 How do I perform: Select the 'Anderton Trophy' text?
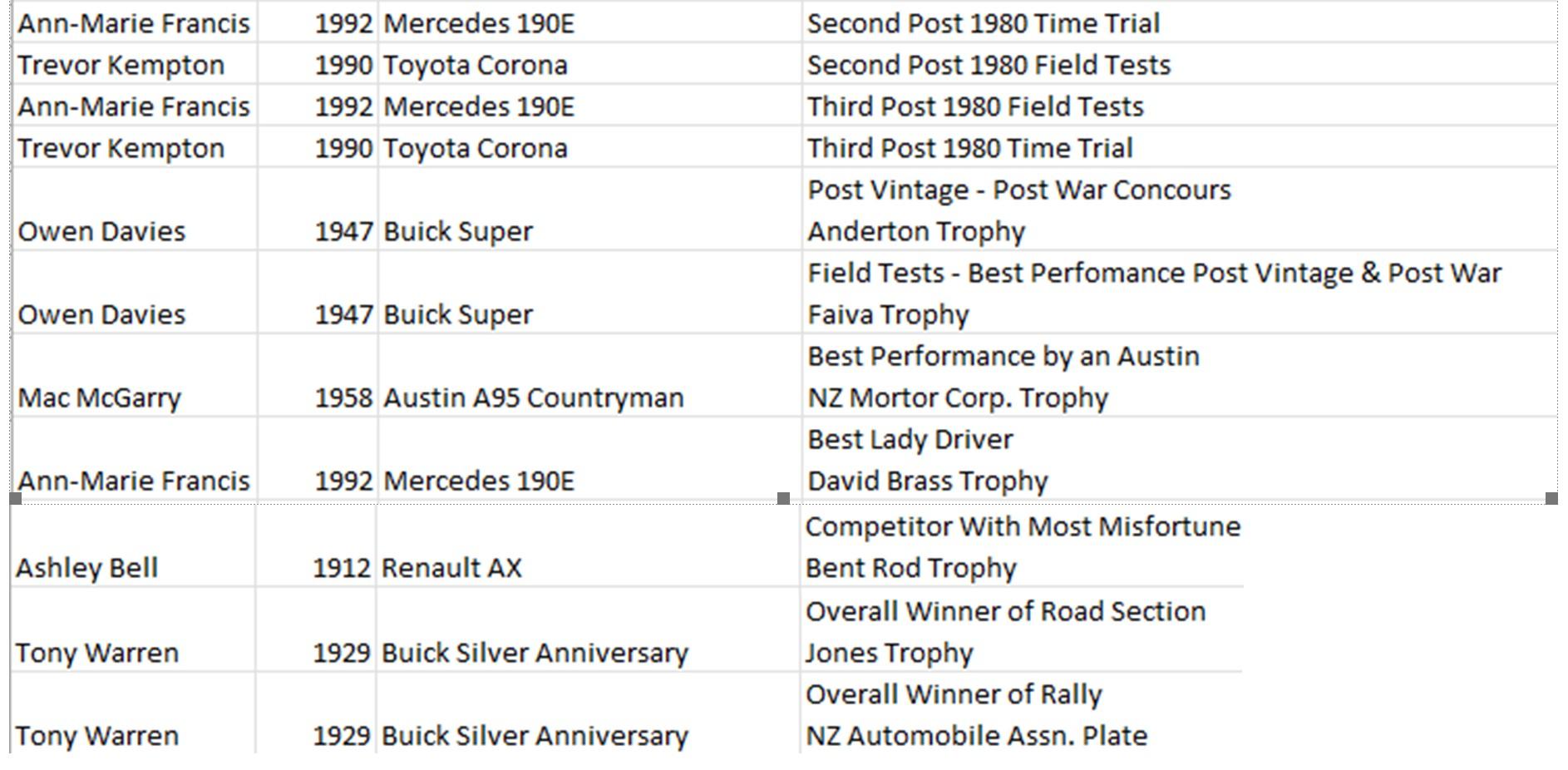point(916,231)
